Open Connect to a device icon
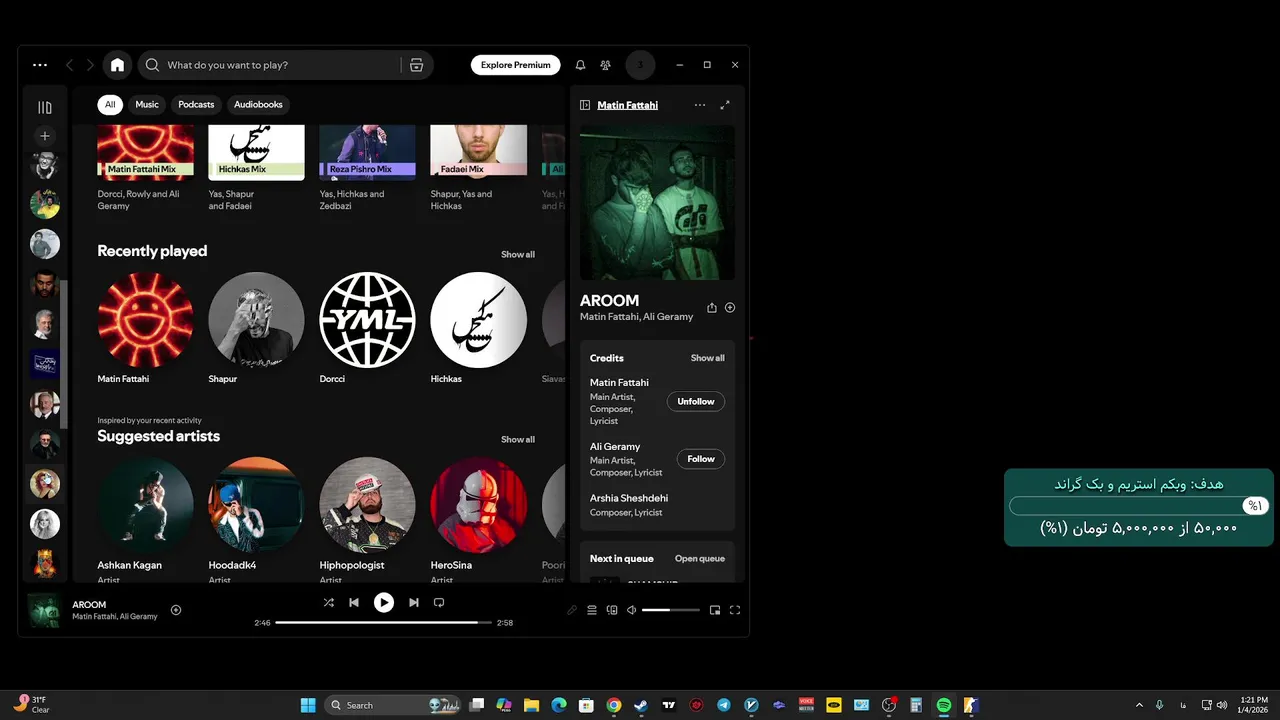 click(612, 610)
